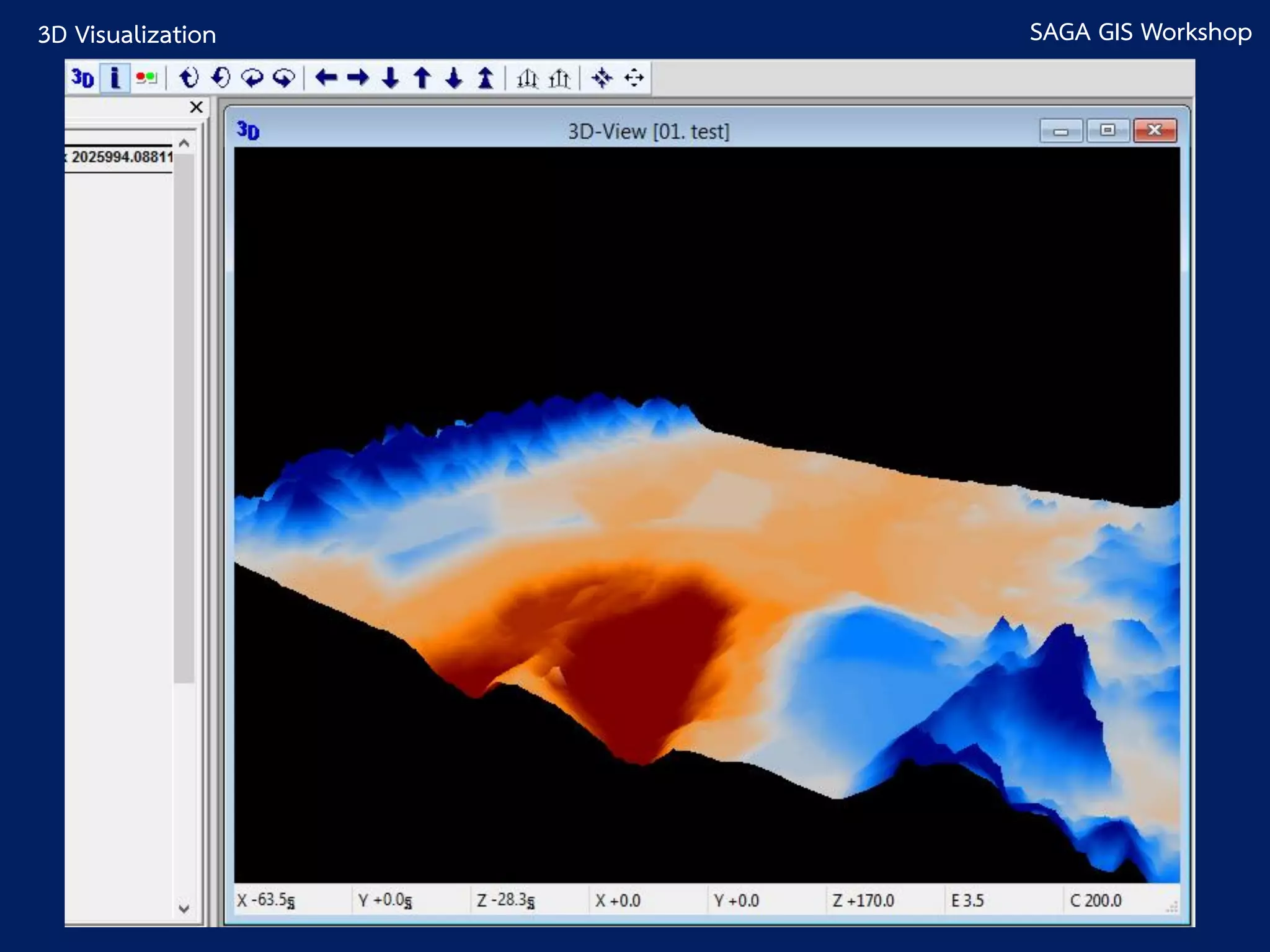Screen dimensions: 1270x952
Task: Click the 3D icon in 3D-View title bar
Action: (248, 130)
